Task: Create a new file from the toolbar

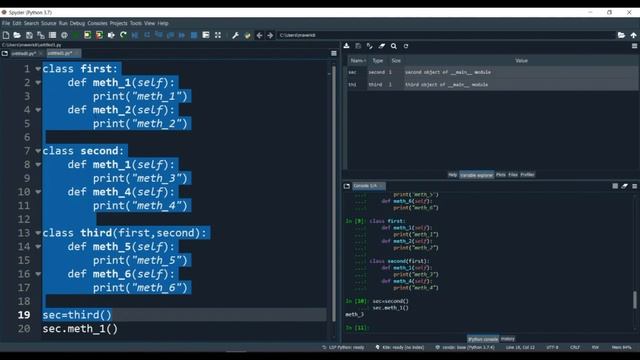Action: coord(6,36)
